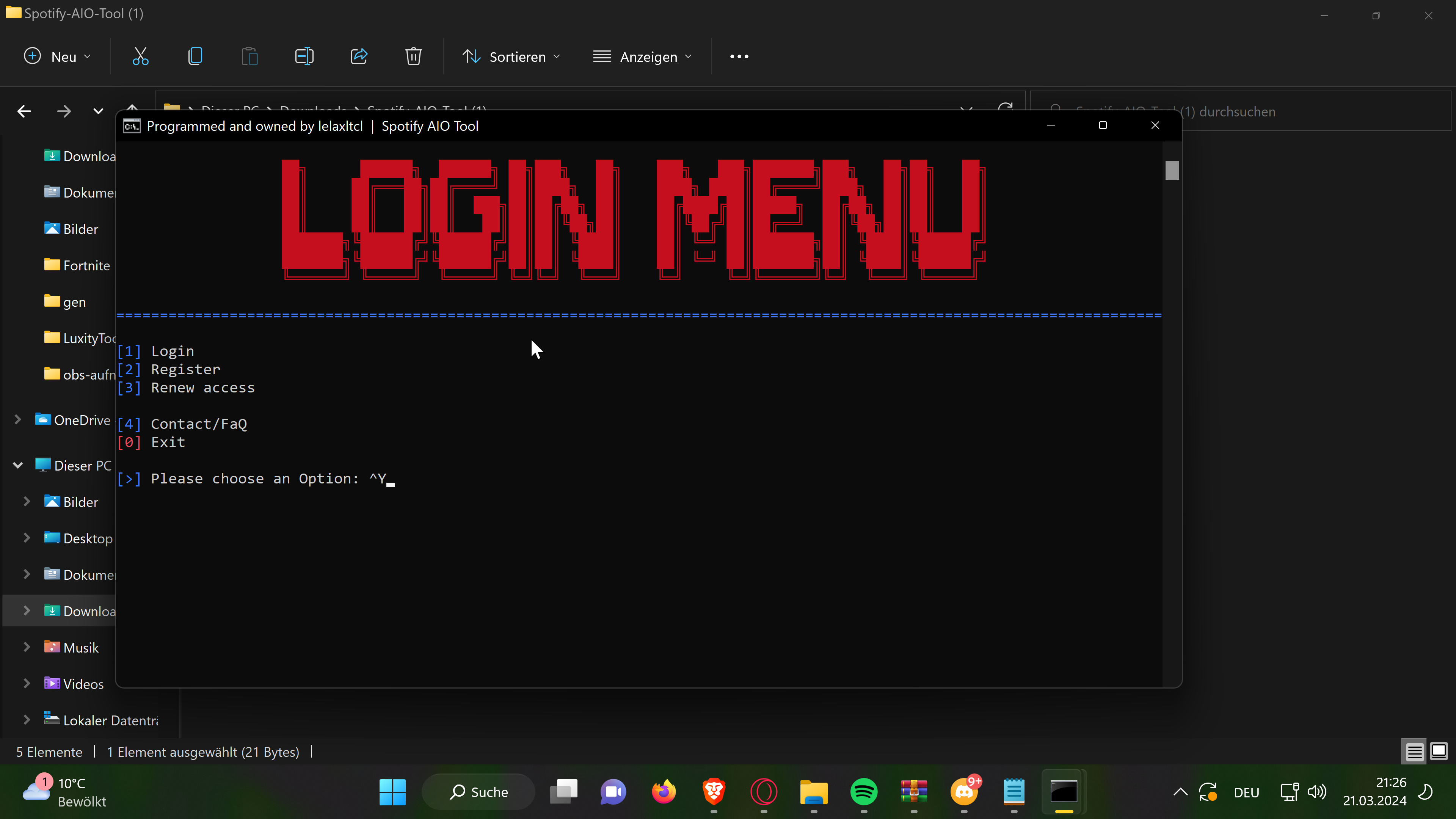This screenshot has width=1456, height=819.
Task: Click the Delete trash can icon
Action: click(413, 56)
